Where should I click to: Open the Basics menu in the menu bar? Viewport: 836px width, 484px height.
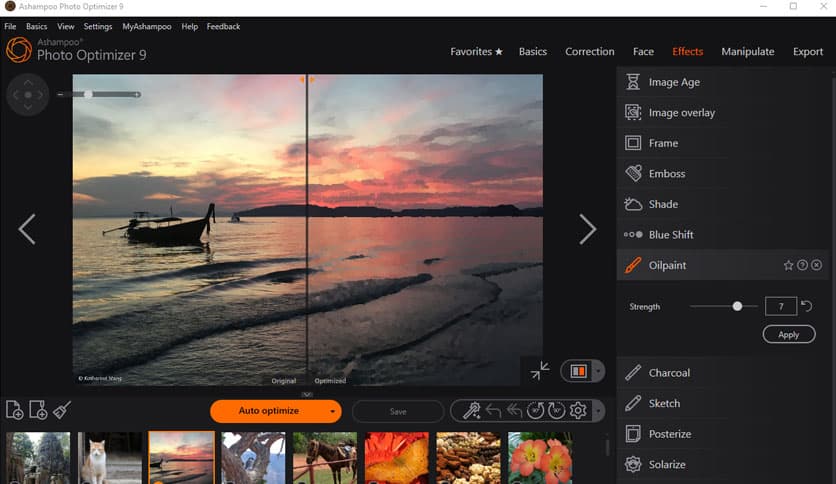36,26
